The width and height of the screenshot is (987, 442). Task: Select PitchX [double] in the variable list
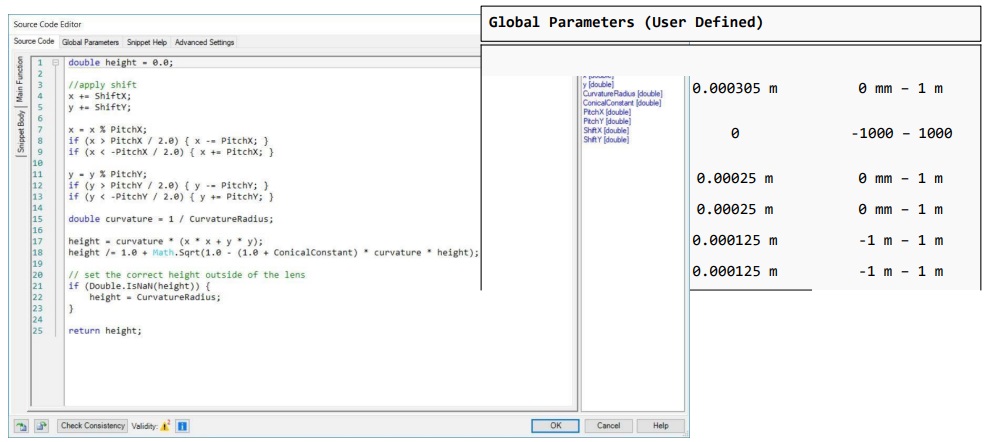click(606, 112)
